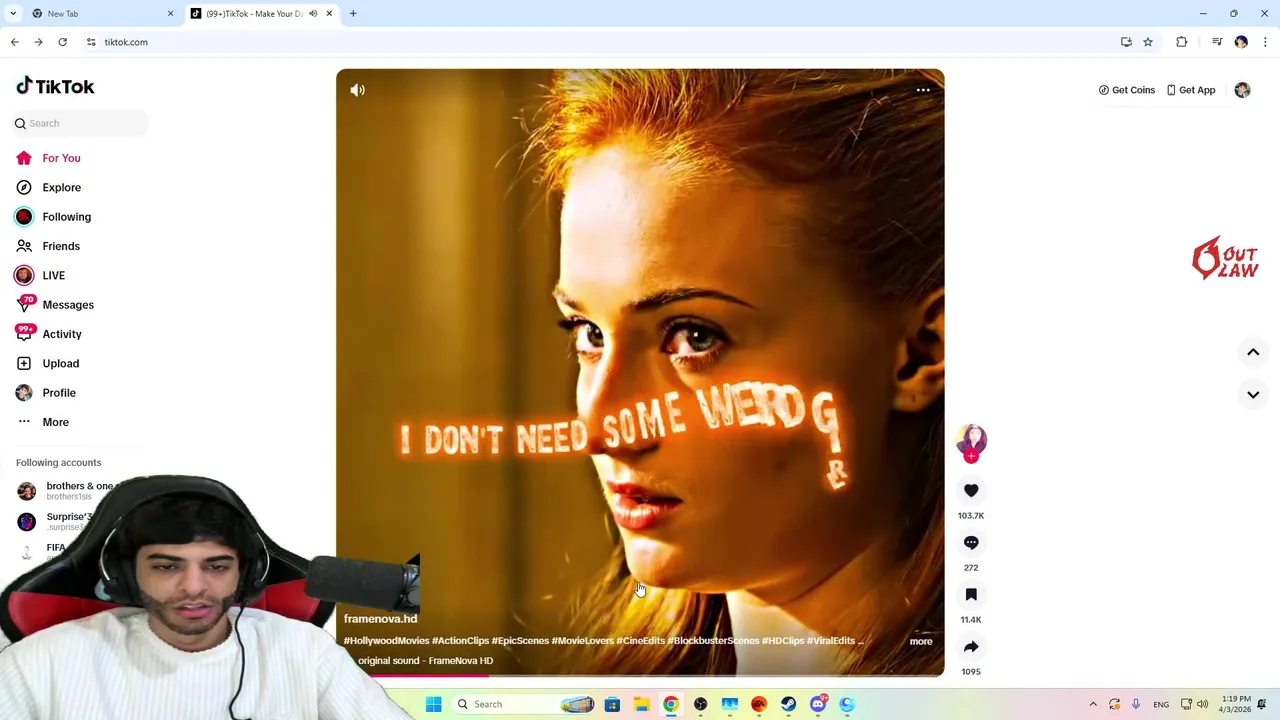Install the TikTok app icon

click(1126, 42)
